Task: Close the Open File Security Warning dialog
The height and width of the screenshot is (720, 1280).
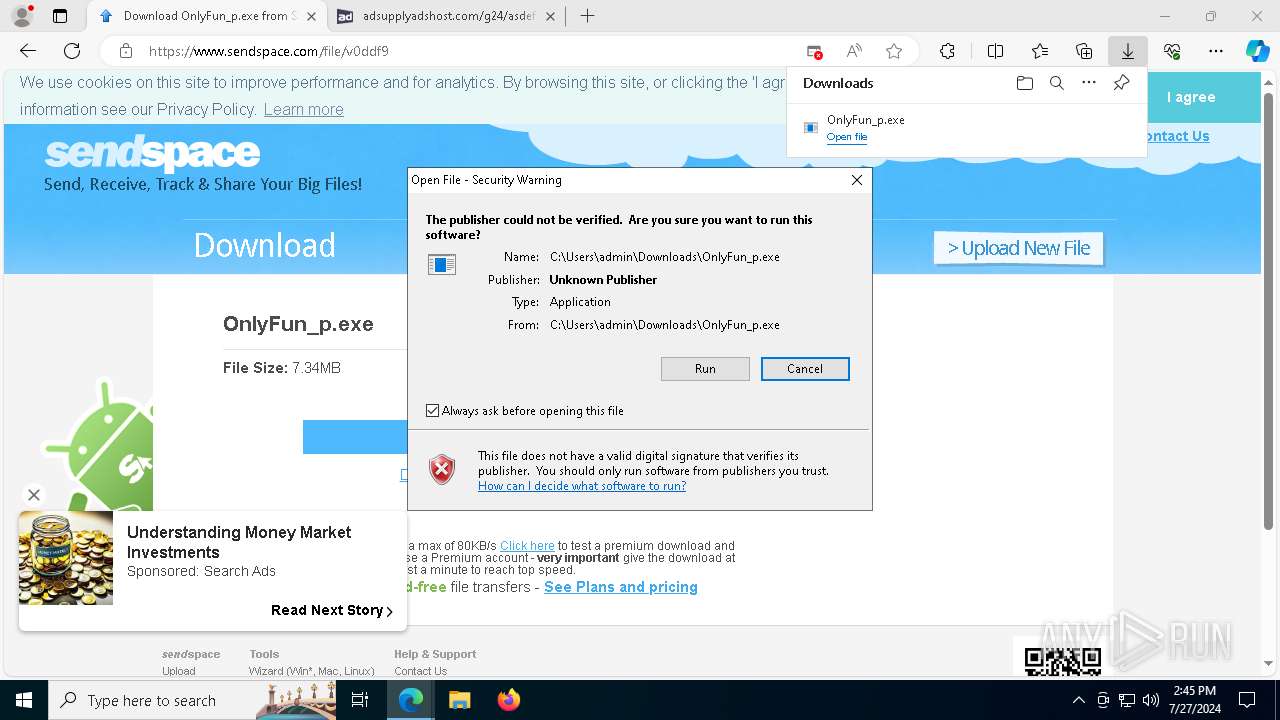Action: [x=856, y=180]
